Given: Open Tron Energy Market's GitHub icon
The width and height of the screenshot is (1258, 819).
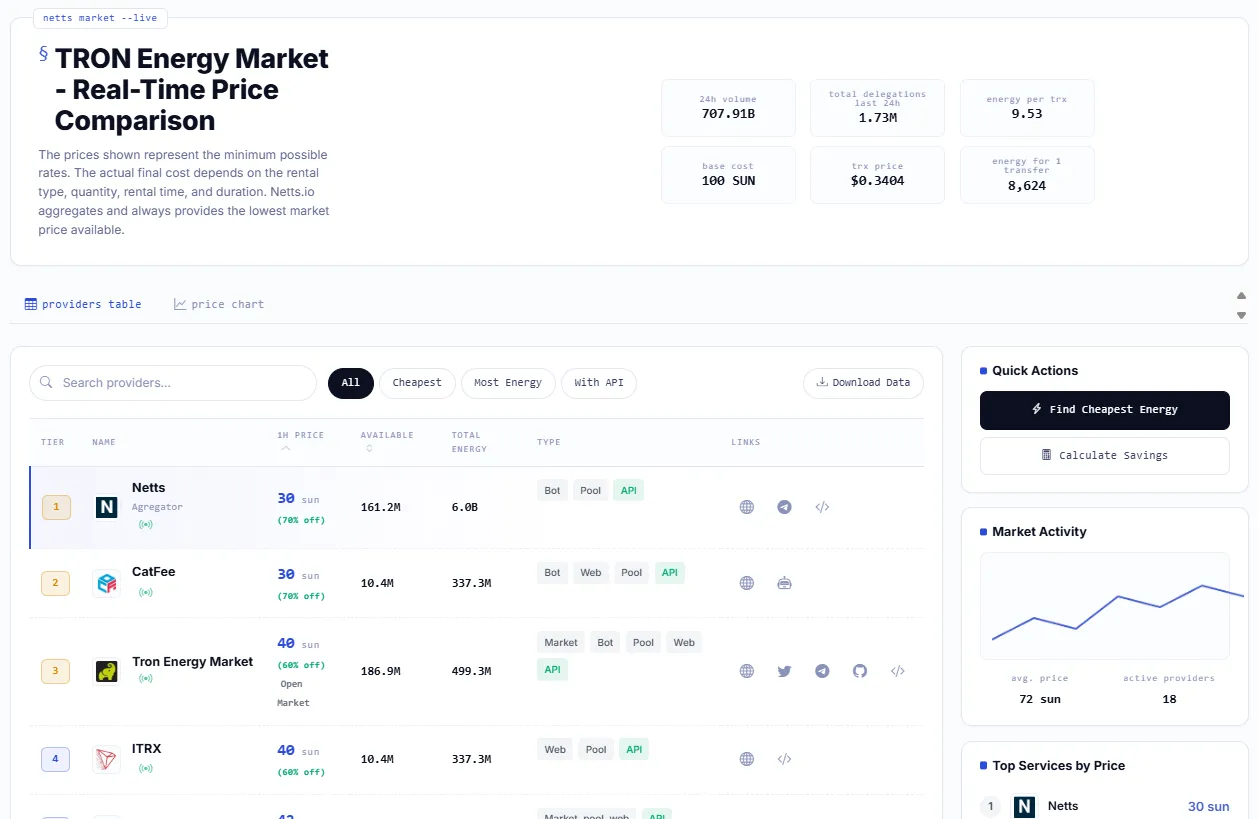Looking at the screenshot, I should click(860, 671).
